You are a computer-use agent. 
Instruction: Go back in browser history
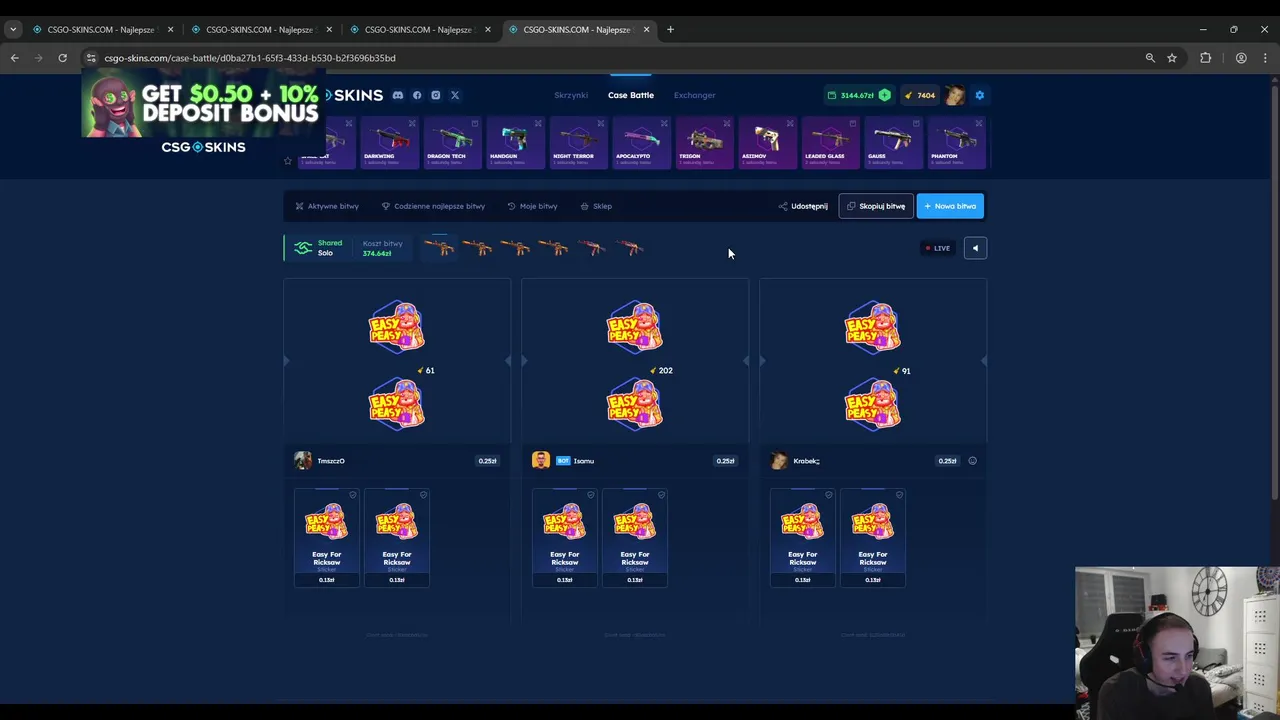click(15, 58)
